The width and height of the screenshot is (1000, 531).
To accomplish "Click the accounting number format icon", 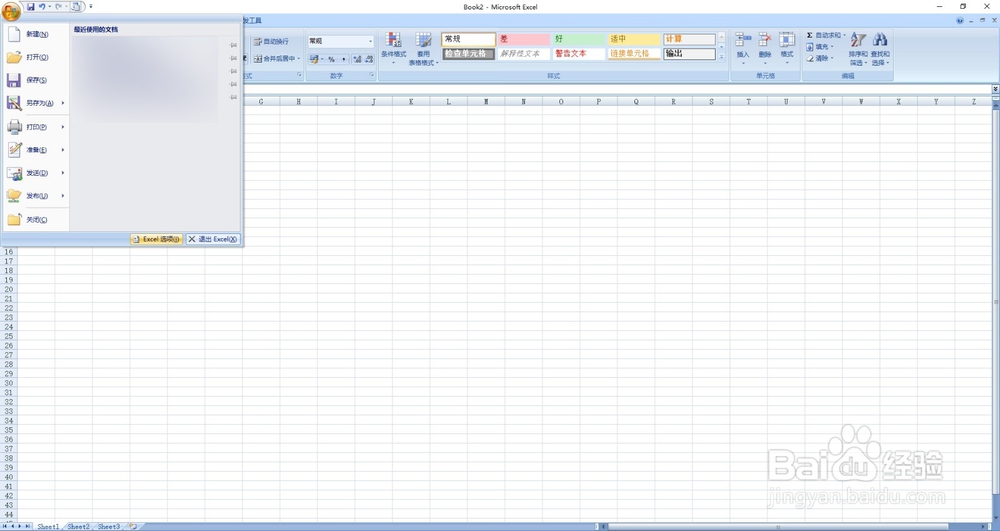I will click(x=314, y=59).
